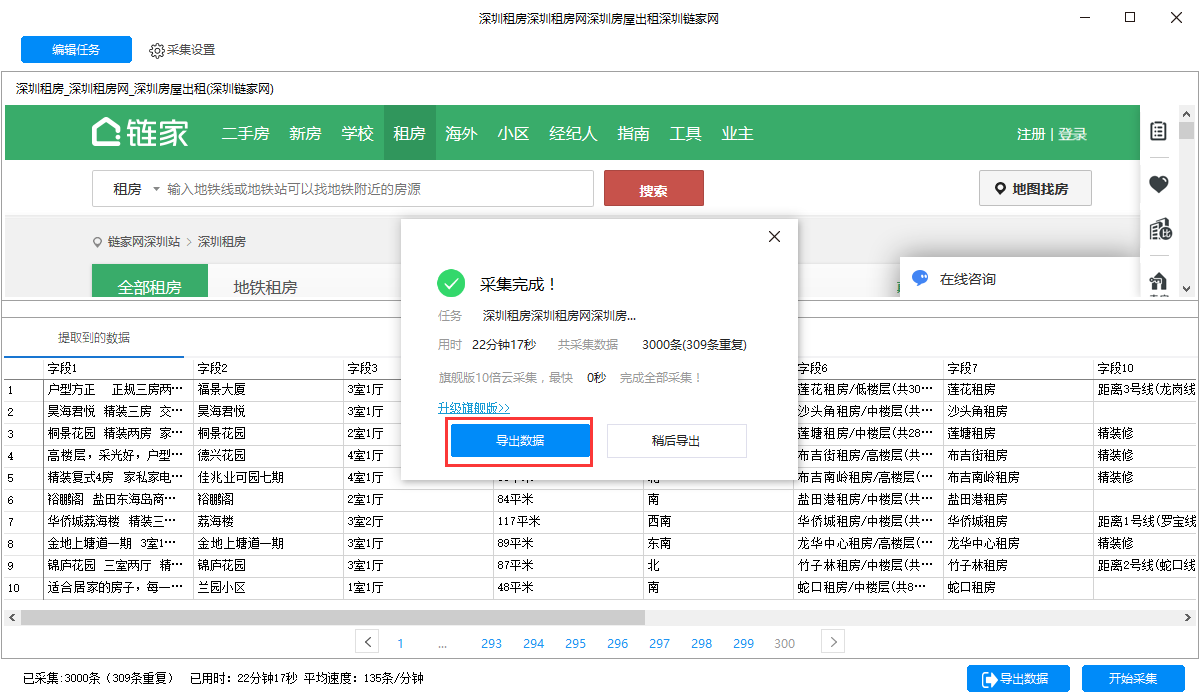The width and height of the screenshot is (1200, 700).
Task: Click the 龙华中心租房 cell in 字段7
Action: (x=1018, y=543)
